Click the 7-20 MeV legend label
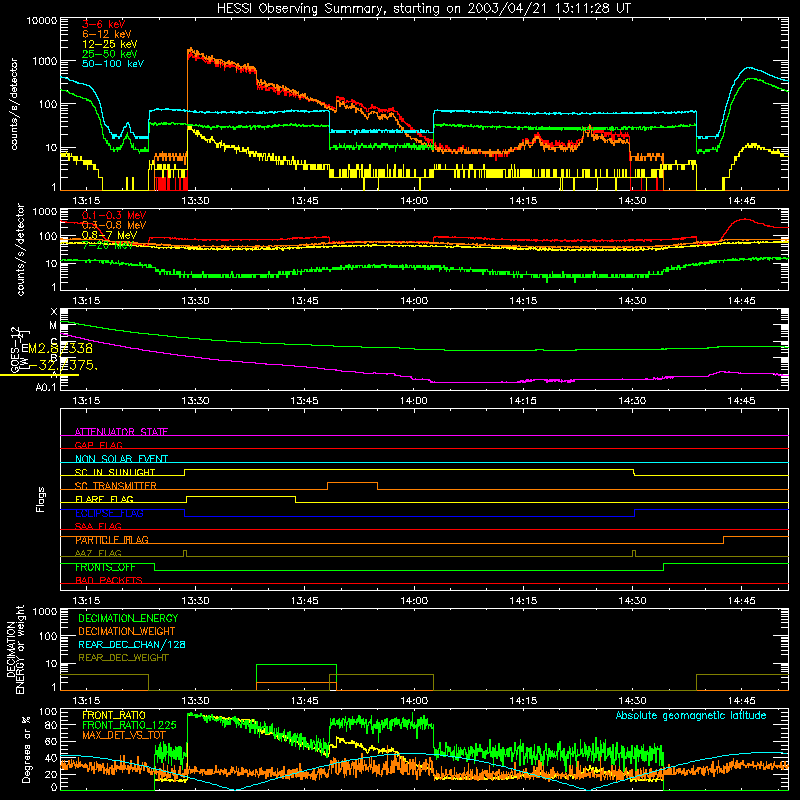Image resolution: width=800 pixels, height=800 pixels. (108, 245)
